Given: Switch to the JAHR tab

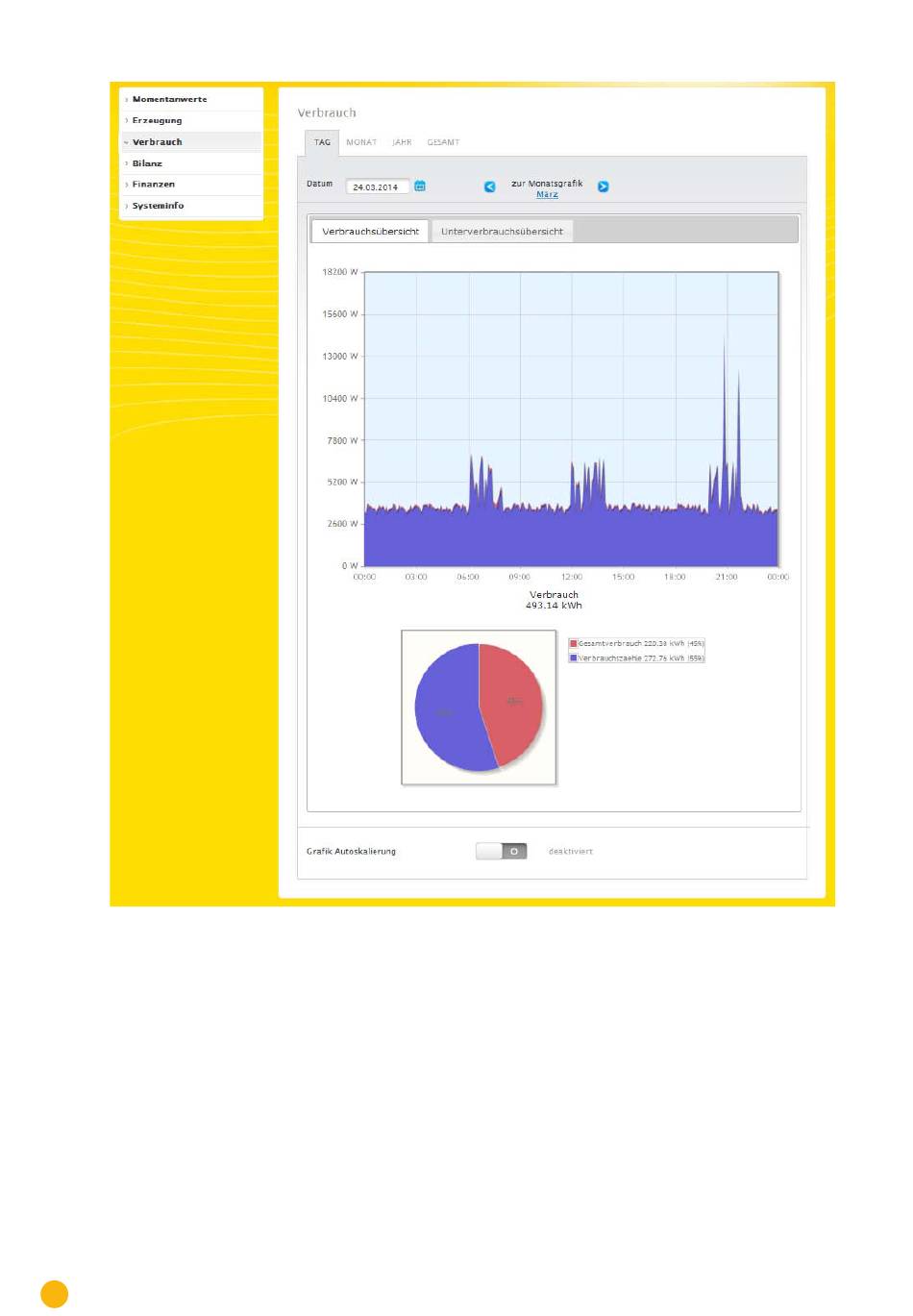Looking at the screenshot, I should (x=402, y=142).
